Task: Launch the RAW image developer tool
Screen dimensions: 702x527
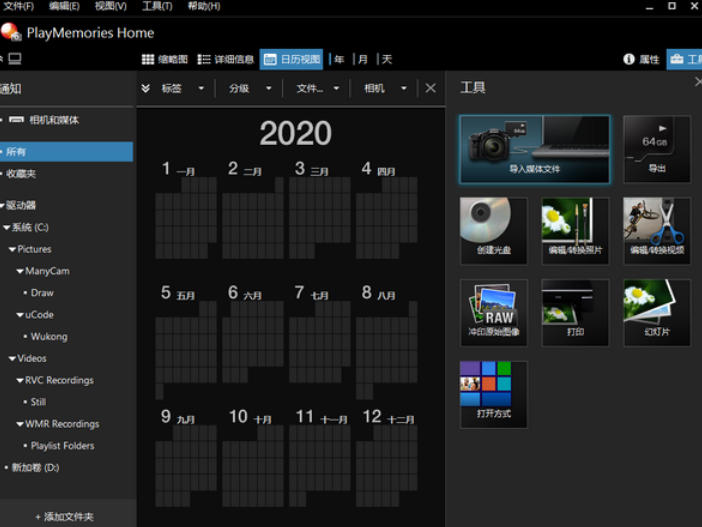Action: (x=493, y=312)
